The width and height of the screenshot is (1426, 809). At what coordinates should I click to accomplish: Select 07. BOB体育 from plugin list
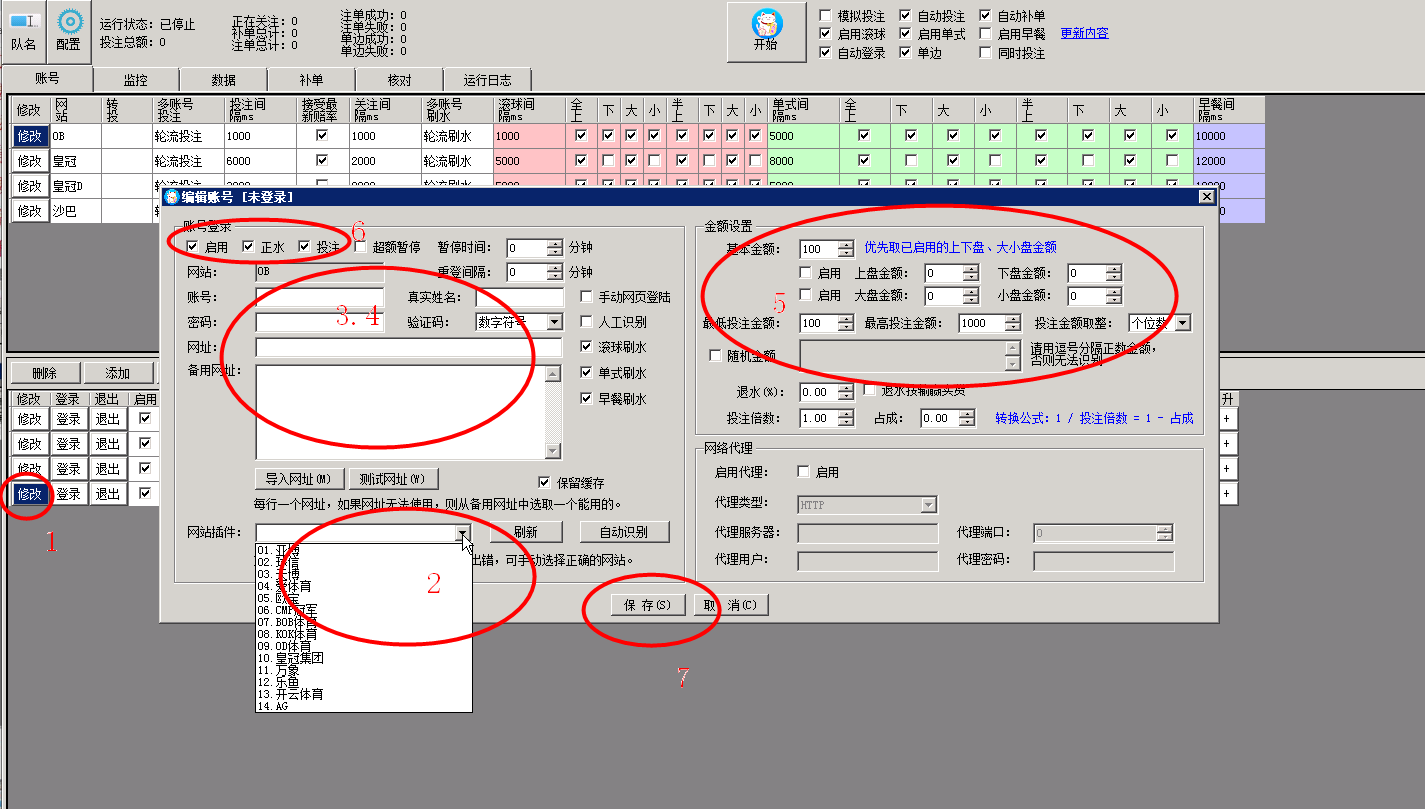click(x=363, y=622)
